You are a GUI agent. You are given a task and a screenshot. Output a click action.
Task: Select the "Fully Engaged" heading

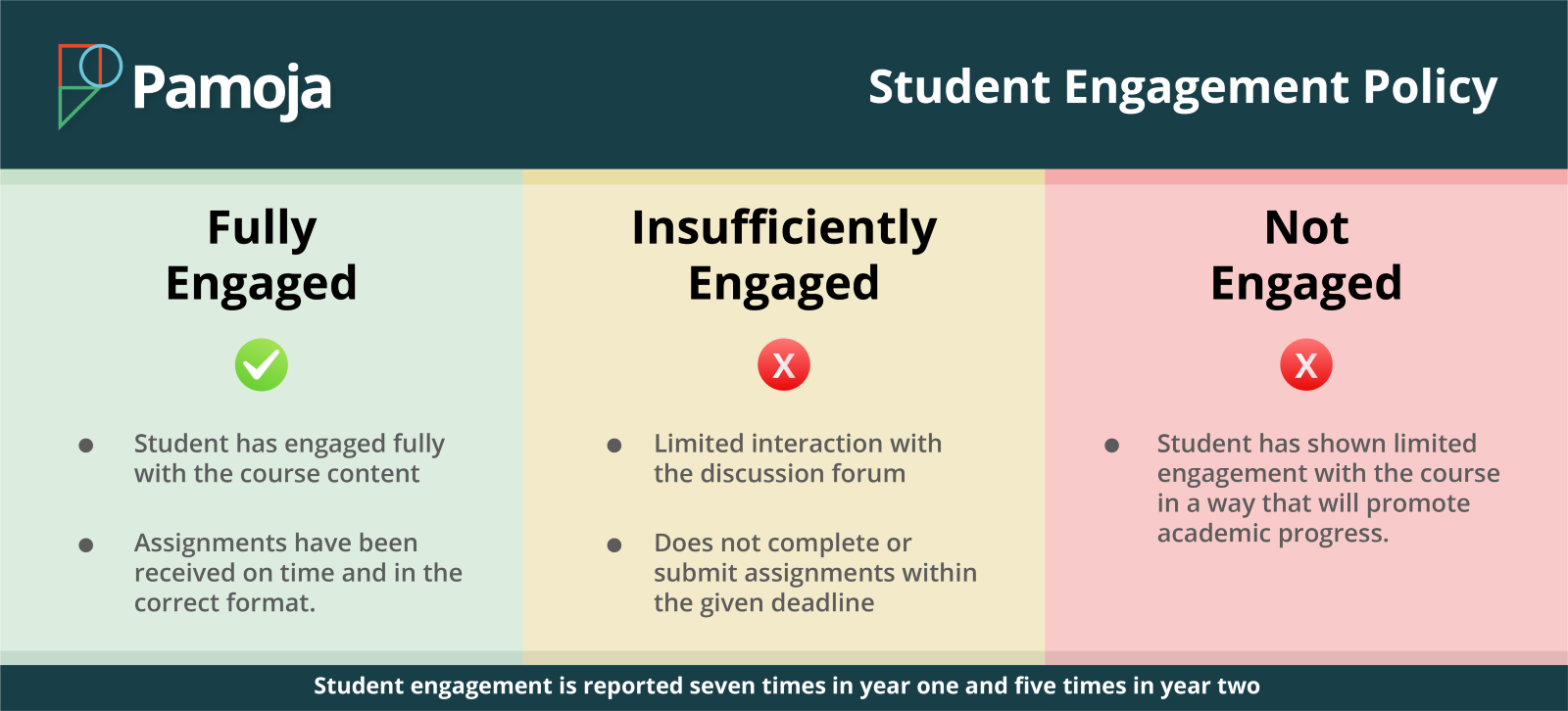click(x=262, y=255)
